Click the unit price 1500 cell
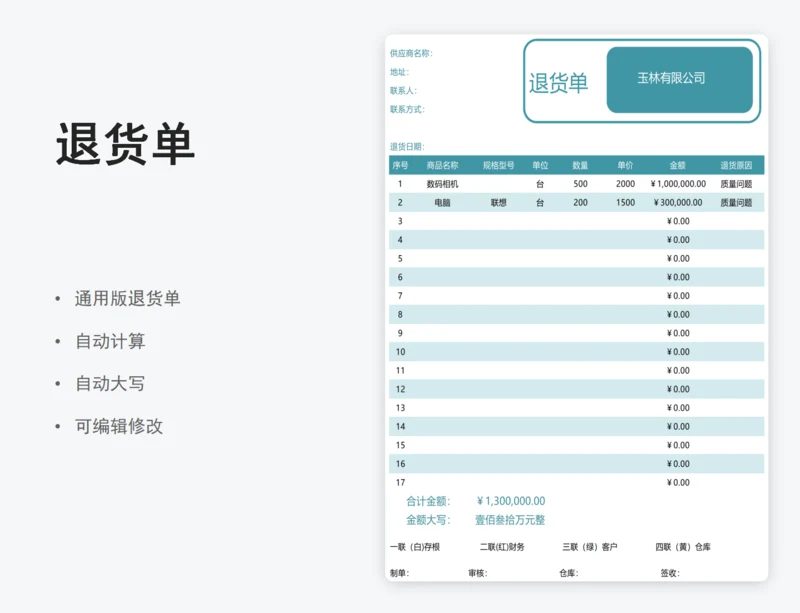Viewport: 800px width, 613px height. [625, 203]
